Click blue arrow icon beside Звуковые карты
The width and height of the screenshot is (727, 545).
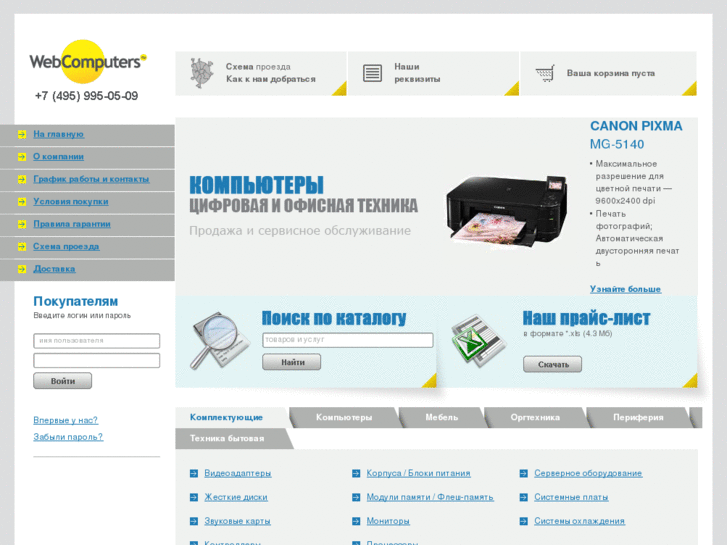pyautogui.click(x=194, y=521)
